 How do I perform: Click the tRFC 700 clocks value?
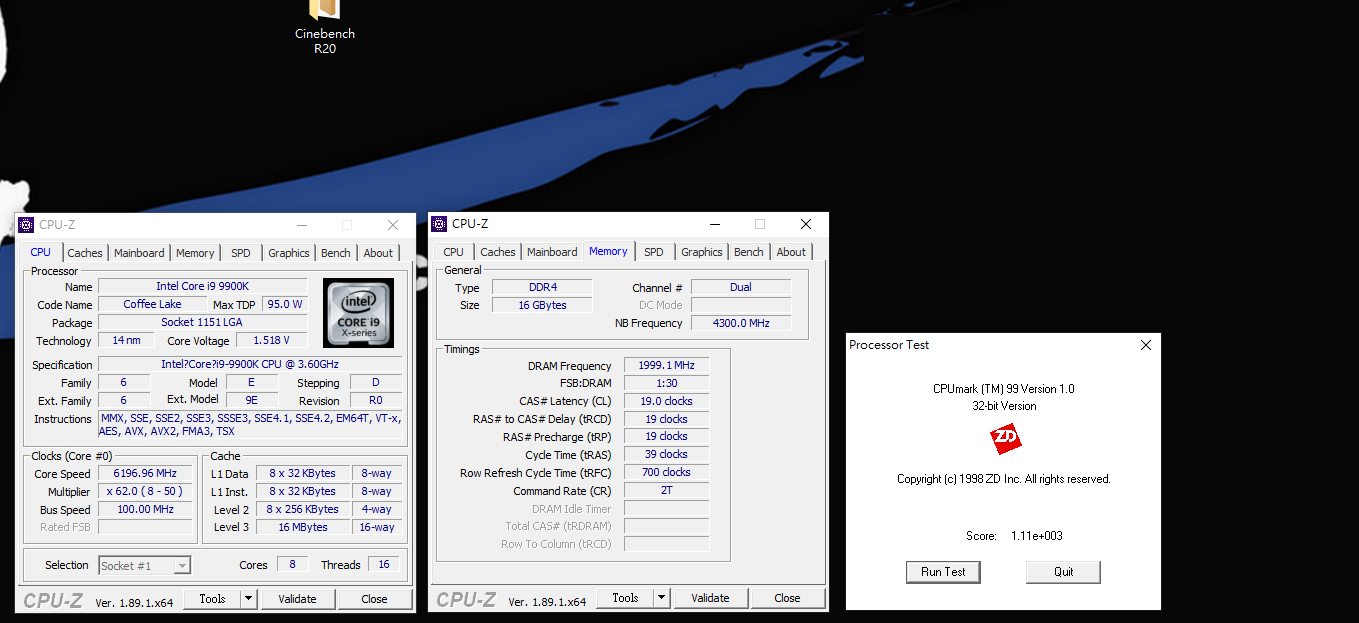(667, 473)
